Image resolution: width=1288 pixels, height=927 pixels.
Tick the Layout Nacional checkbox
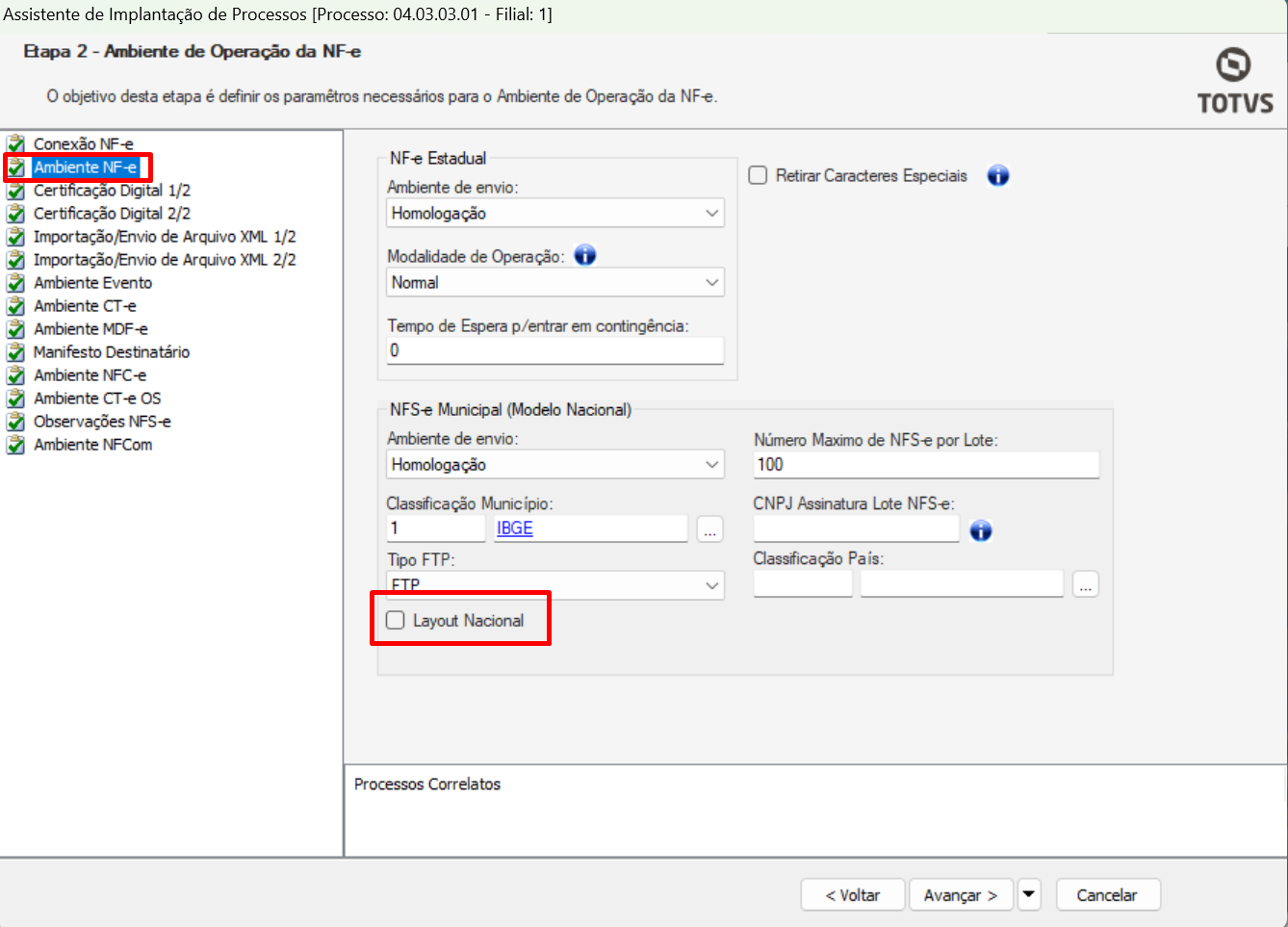[x=395, y=620]
